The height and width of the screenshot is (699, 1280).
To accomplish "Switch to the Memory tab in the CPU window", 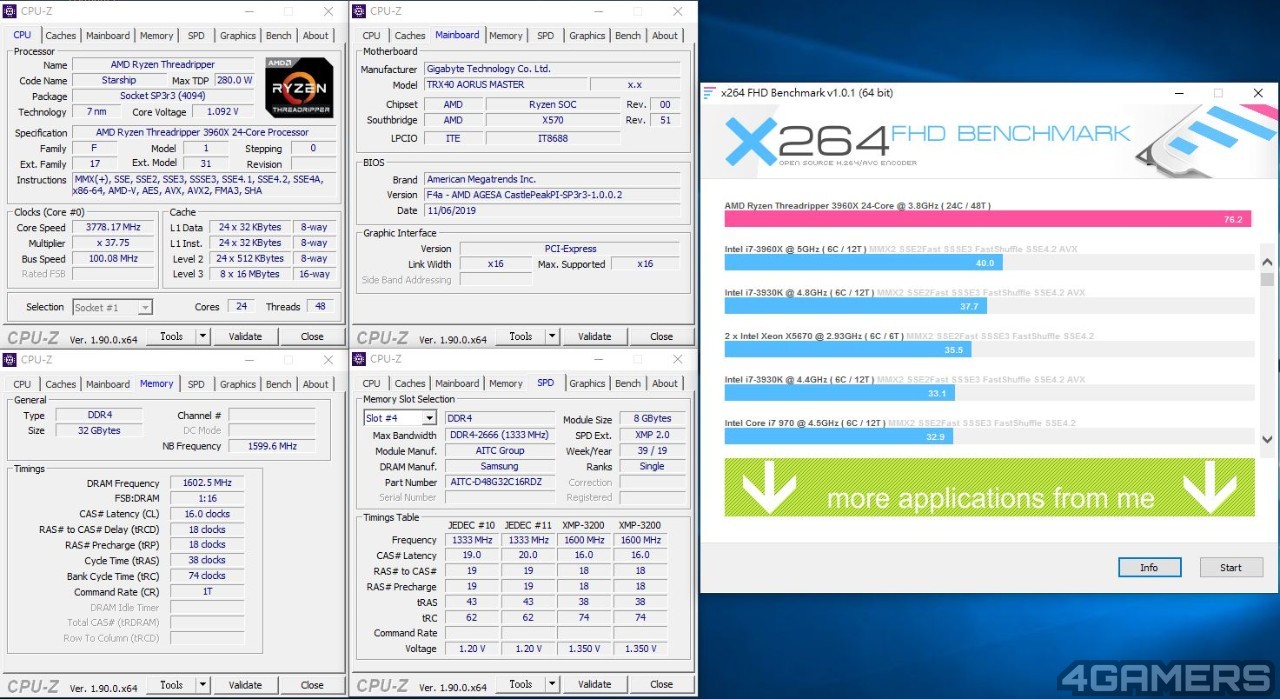I will tap(156, 35).
